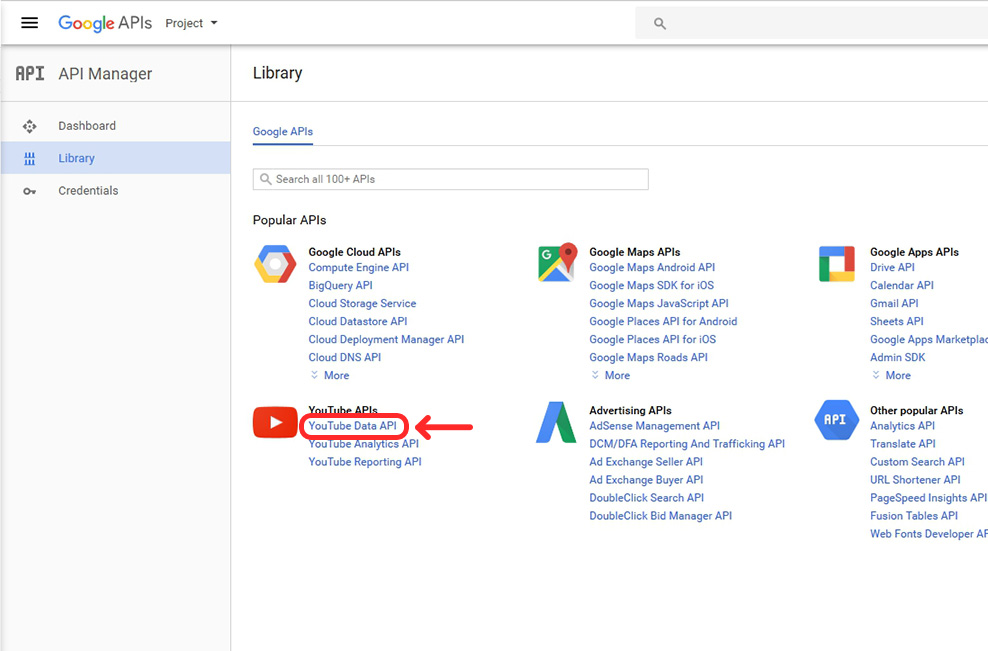Click the Library page title
The image size is (988, 651).
coord(277,73)
